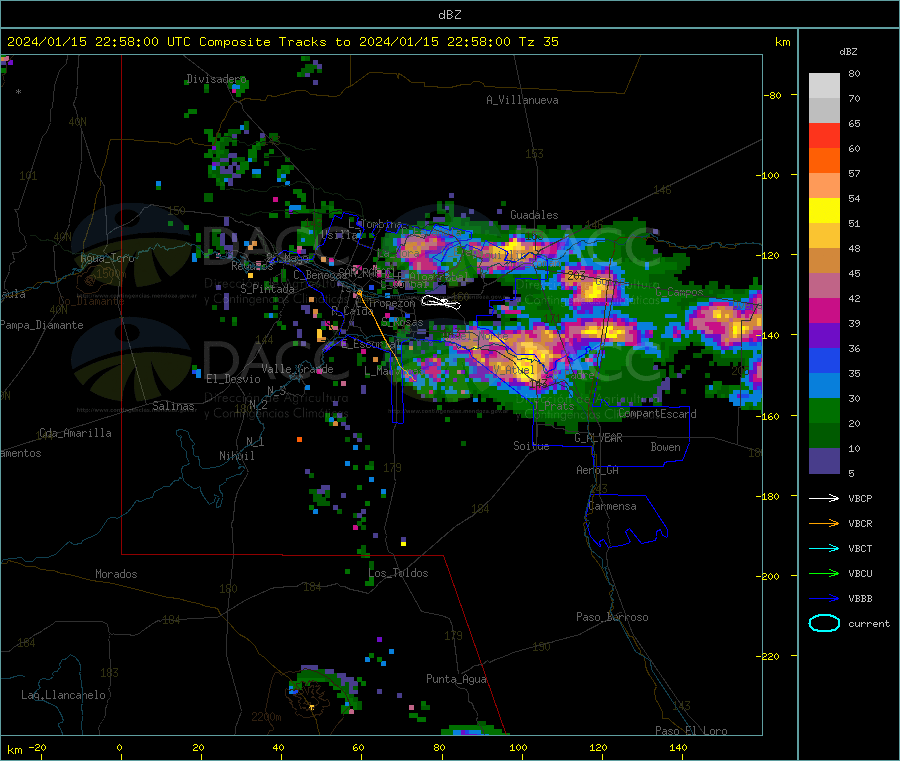This screenshot has height=761, width=900.
Task: Click the 100 km horizontal axis label
Action: point(518,747)
